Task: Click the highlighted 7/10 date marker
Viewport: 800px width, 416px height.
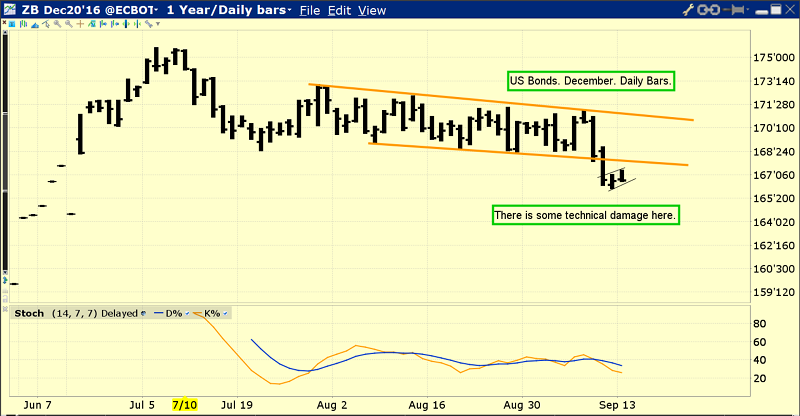Action: click(185, 405)
